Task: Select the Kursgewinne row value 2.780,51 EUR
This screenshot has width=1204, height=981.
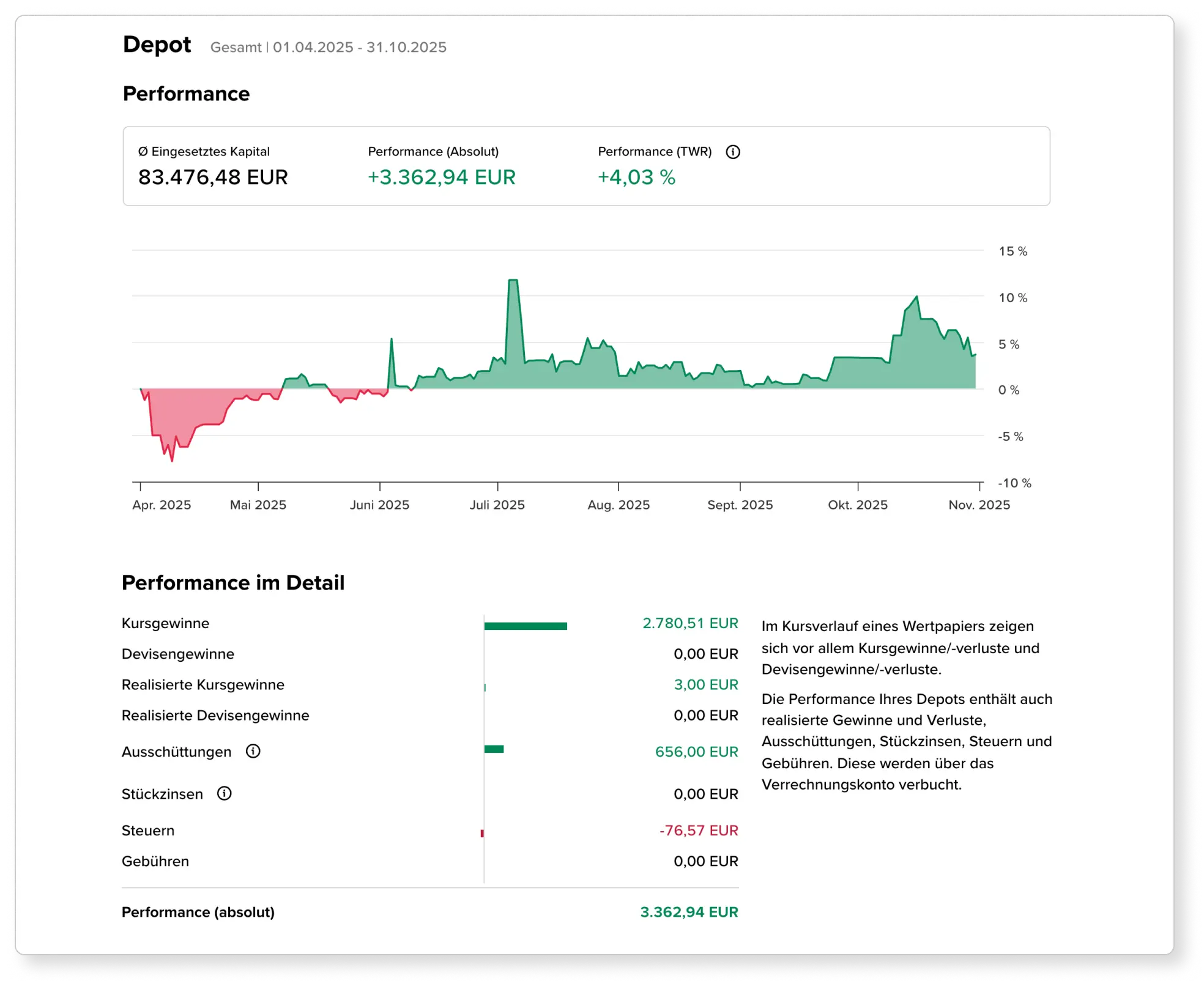Action: (x=690, y=623)
